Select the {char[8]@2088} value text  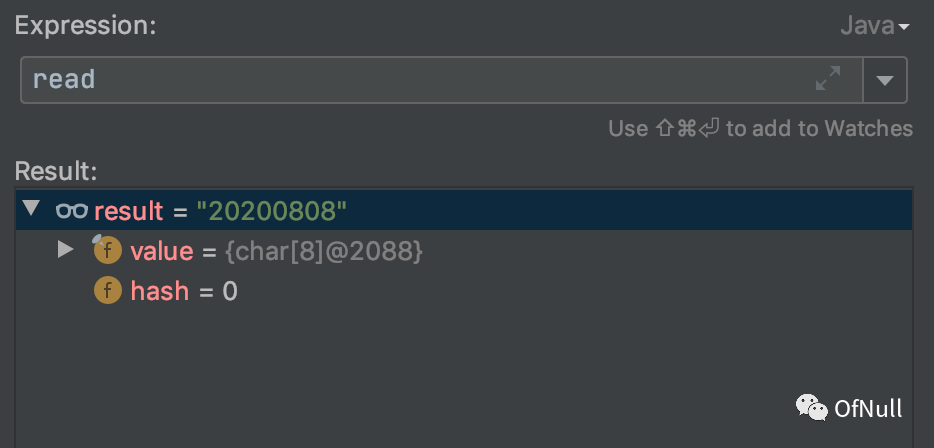tap(324, 252)
